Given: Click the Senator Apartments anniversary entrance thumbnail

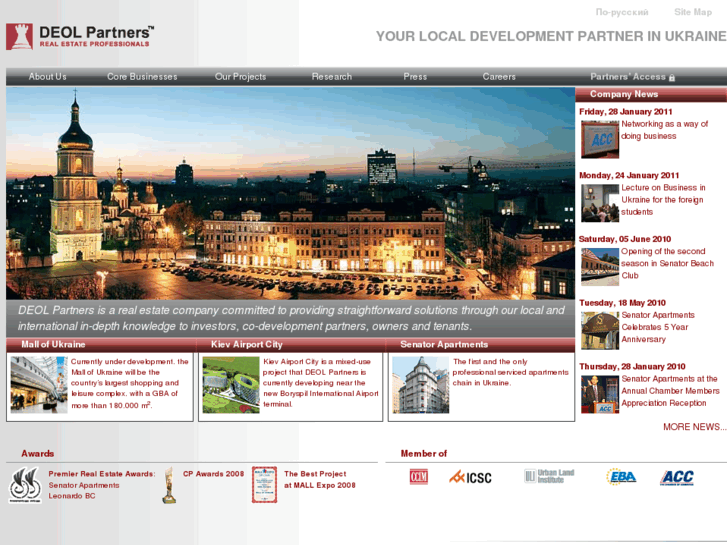Looking at the screenshot, I should 600,330.
